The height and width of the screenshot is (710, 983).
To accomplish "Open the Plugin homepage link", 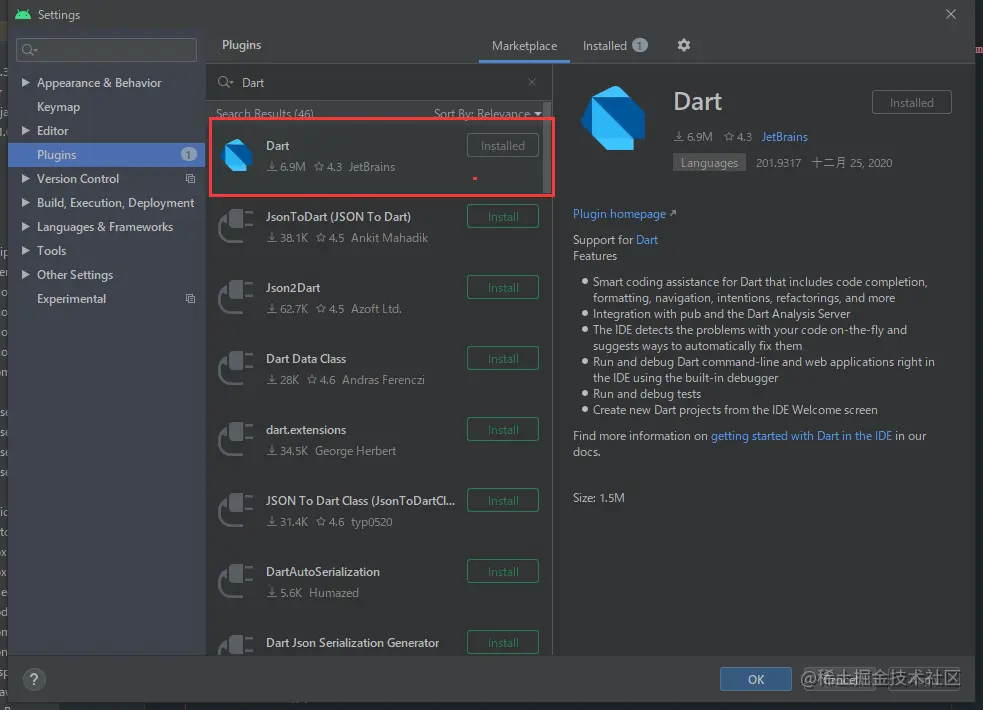I will pos(624,214).
